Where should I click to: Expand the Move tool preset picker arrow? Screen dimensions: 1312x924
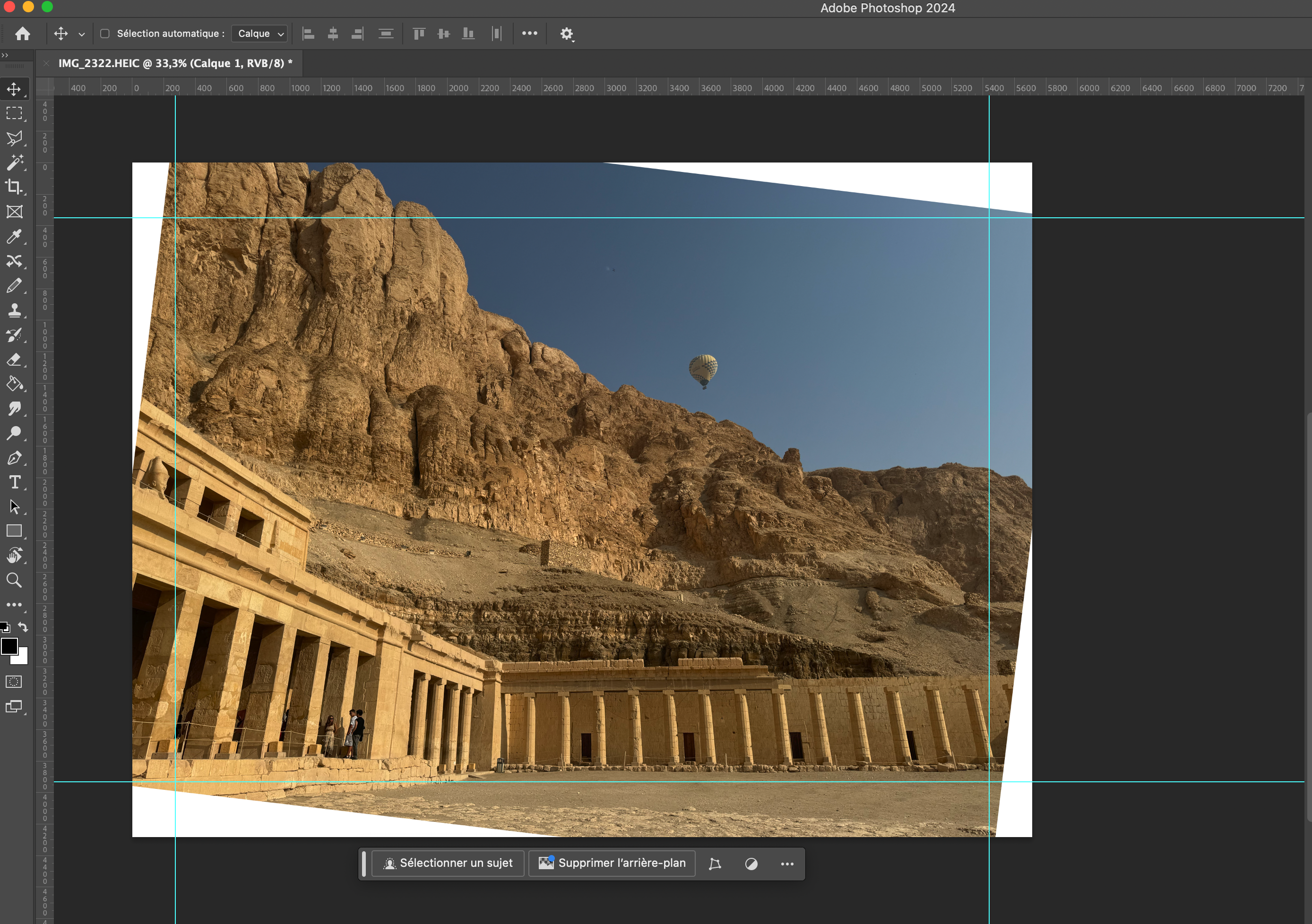click(82, 34)
